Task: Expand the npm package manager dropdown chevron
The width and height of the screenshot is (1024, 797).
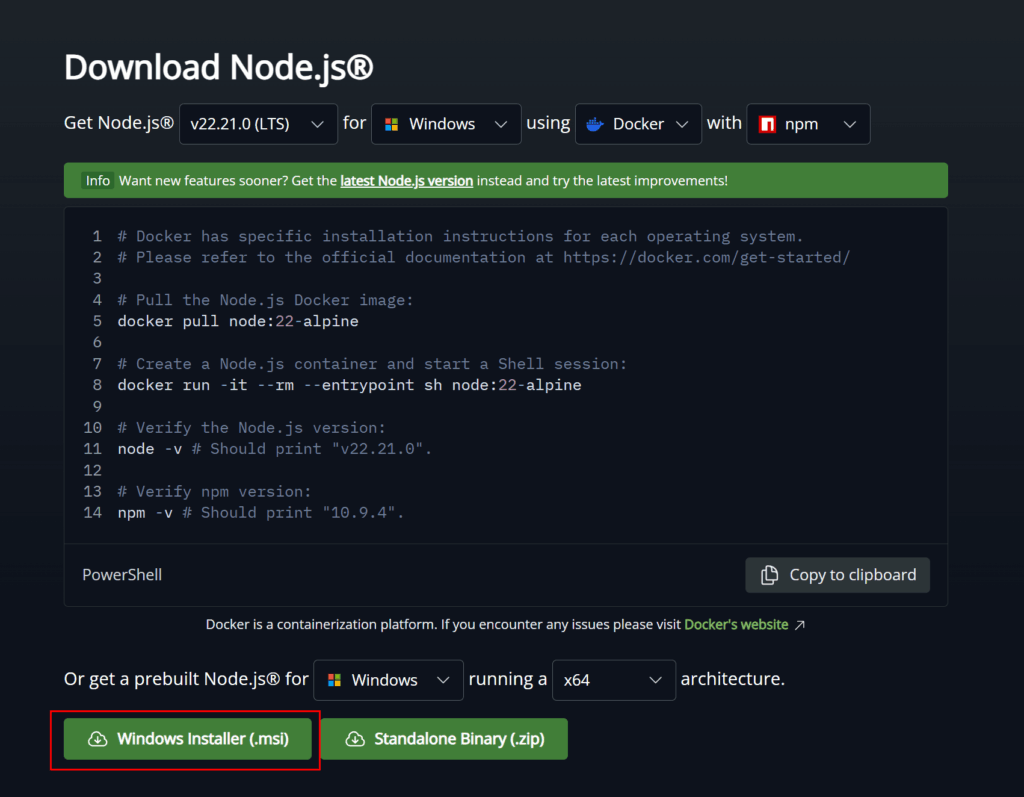Action: click(850, 124)
